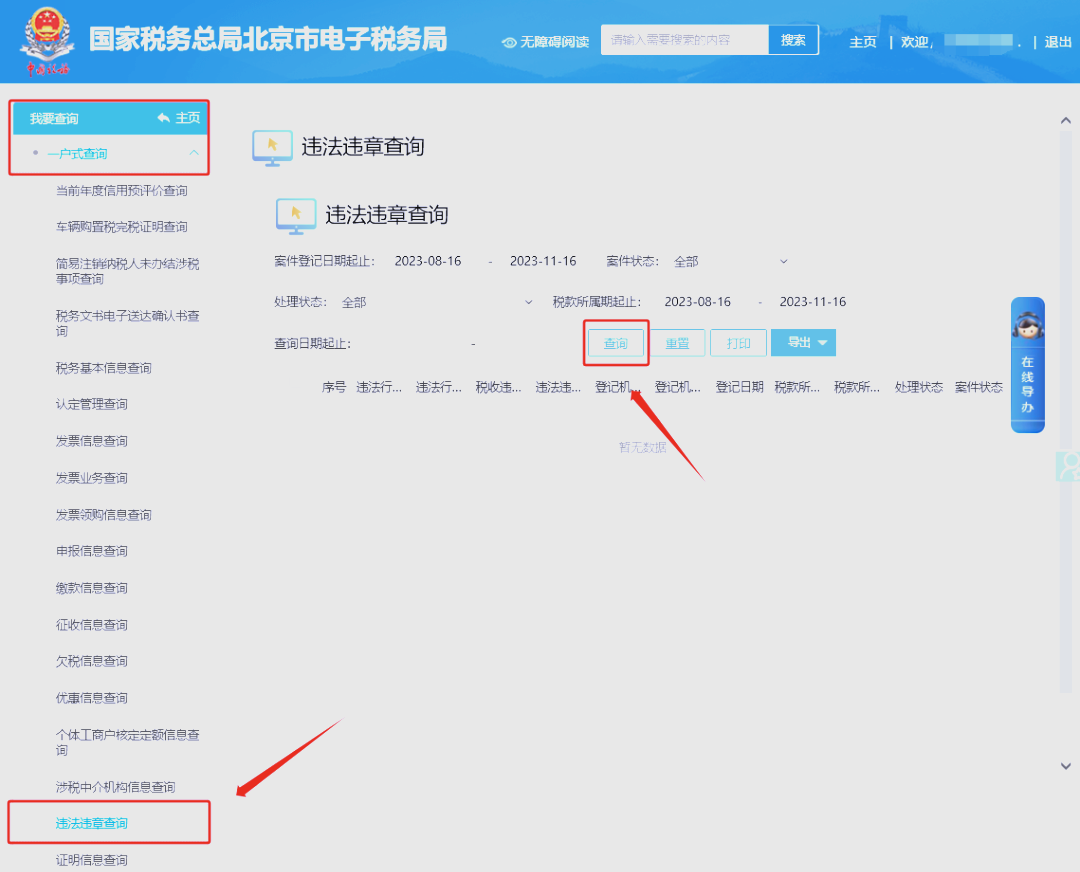Open 个体工商户核定定额信息查询
1080x872 pixels.
coord(127,743)
